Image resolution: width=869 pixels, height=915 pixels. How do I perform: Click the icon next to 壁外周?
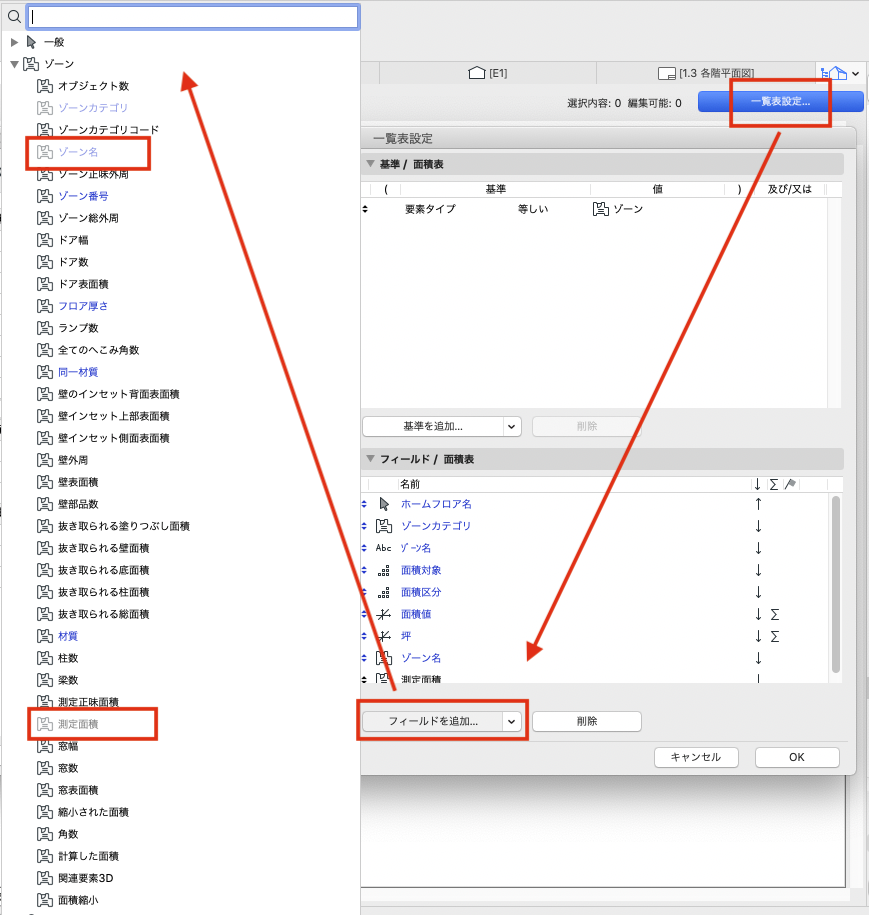pos(45,460)
